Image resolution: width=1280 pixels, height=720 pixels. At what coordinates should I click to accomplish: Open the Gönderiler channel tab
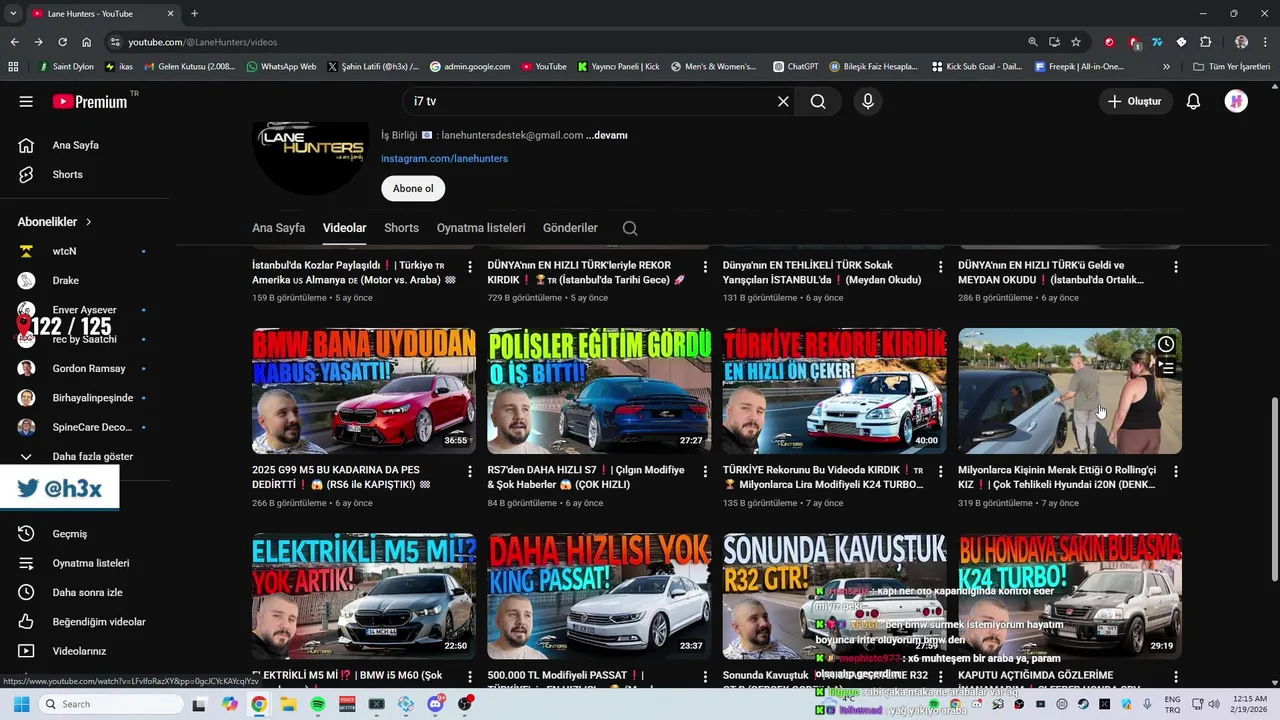pyautogui.click(x=570, y=228)
